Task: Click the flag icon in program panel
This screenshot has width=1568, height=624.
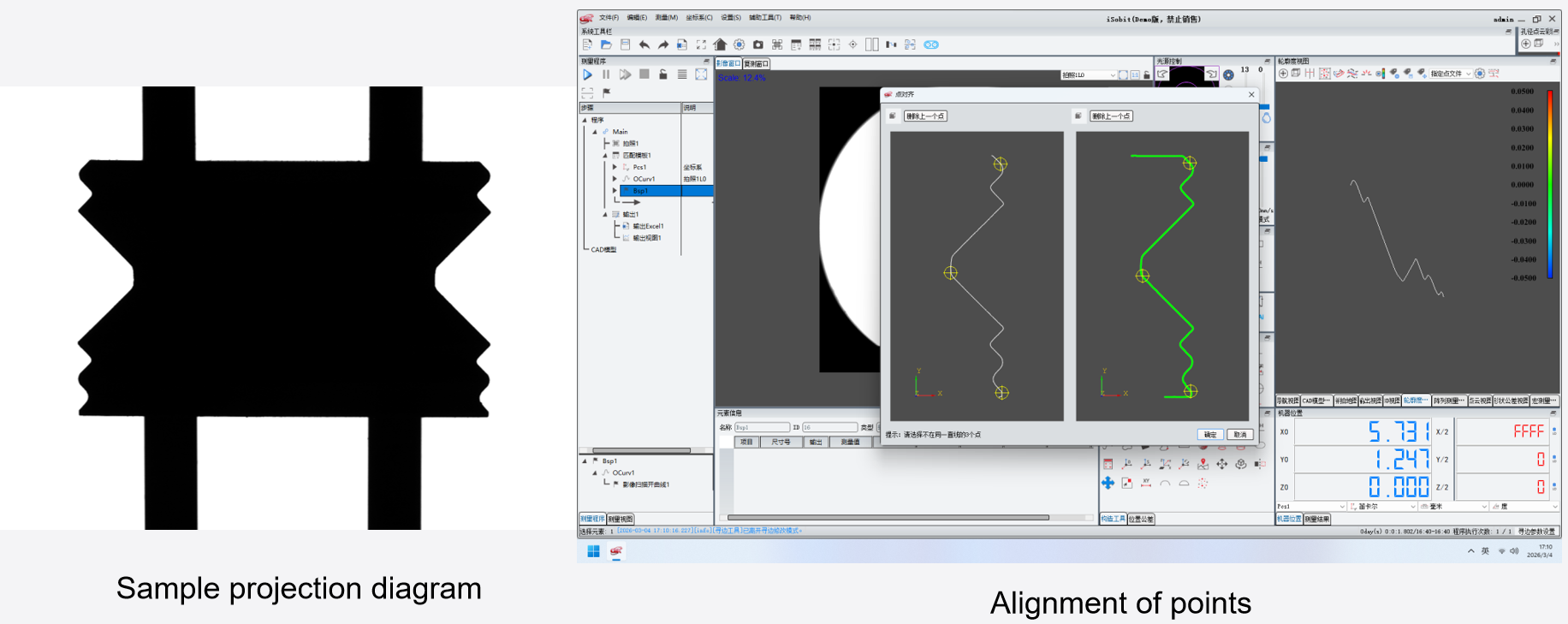Action: coord(606,92)
